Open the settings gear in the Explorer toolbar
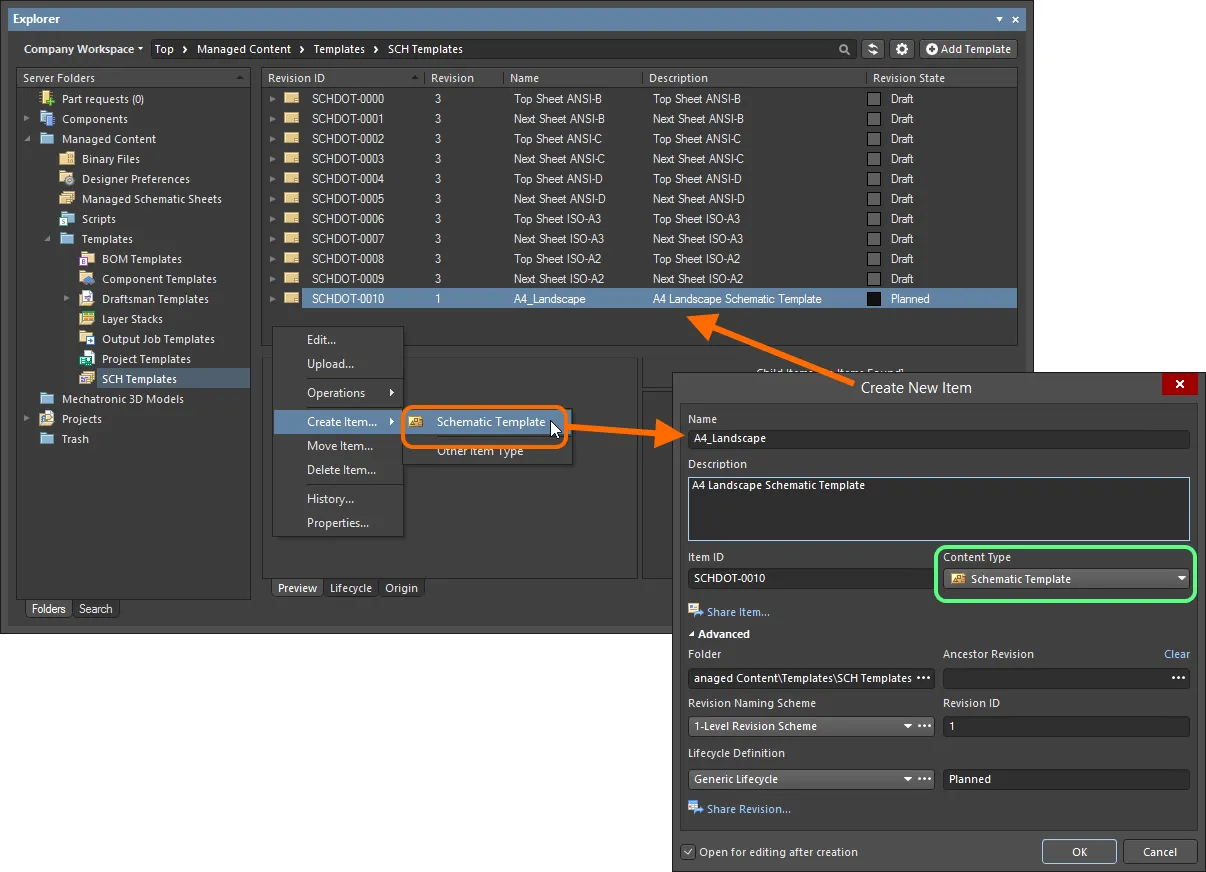 pyautogui.click(x=903, y=49)
